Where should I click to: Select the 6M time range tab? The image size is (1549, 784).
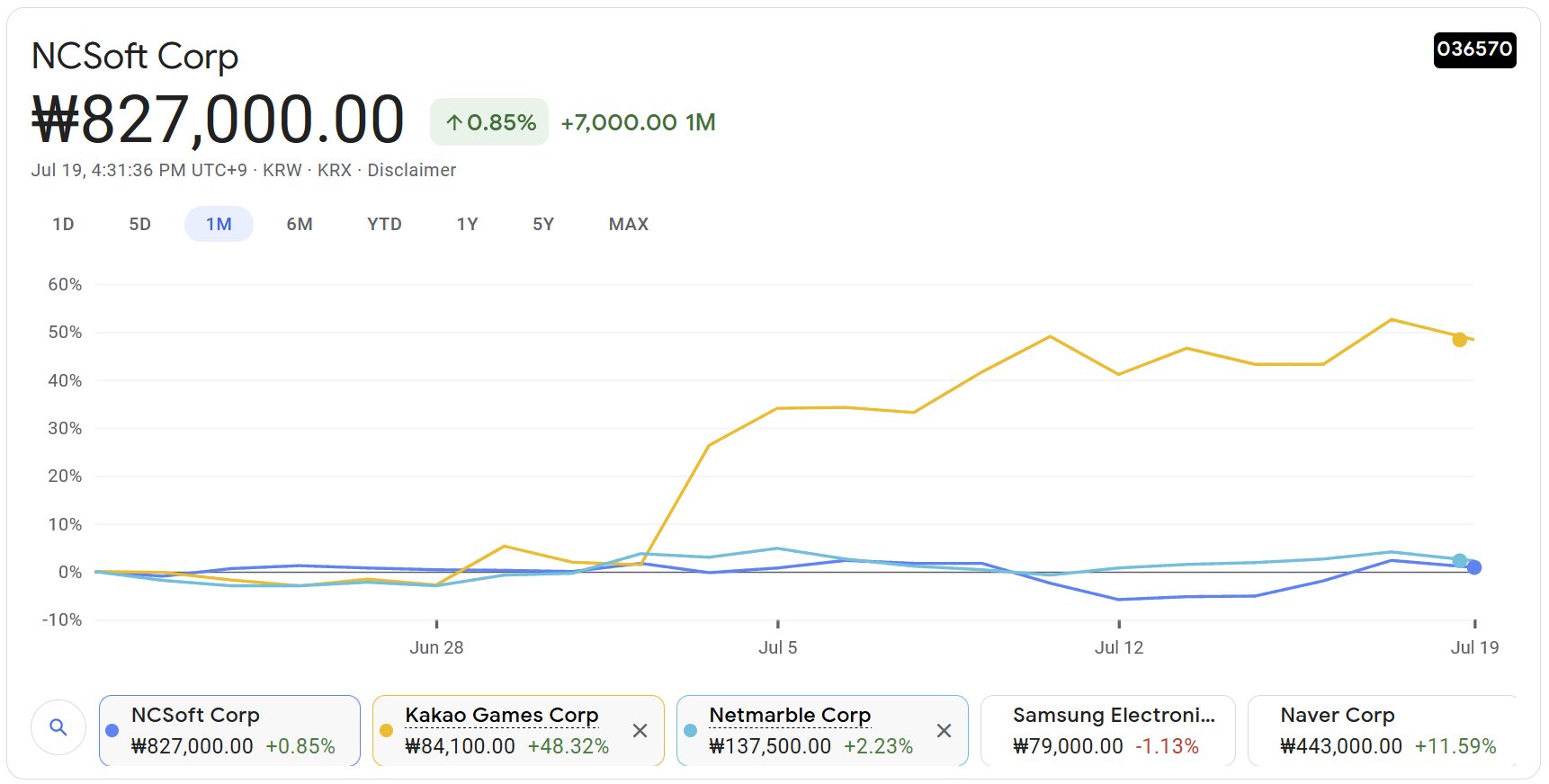(300, 224)
